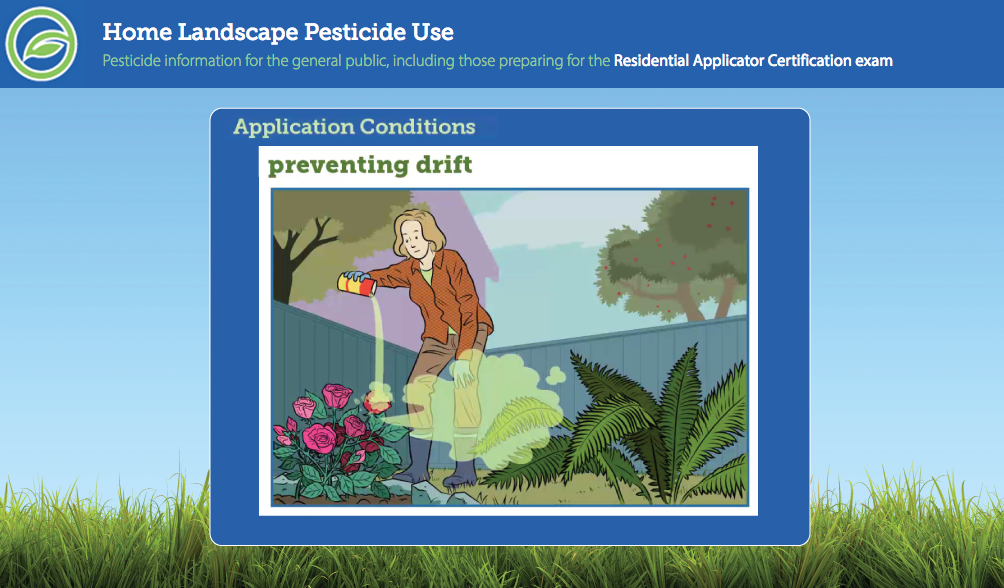Click the preventing drift illustration
This screenshot has width=1004, height=588.
510,347
